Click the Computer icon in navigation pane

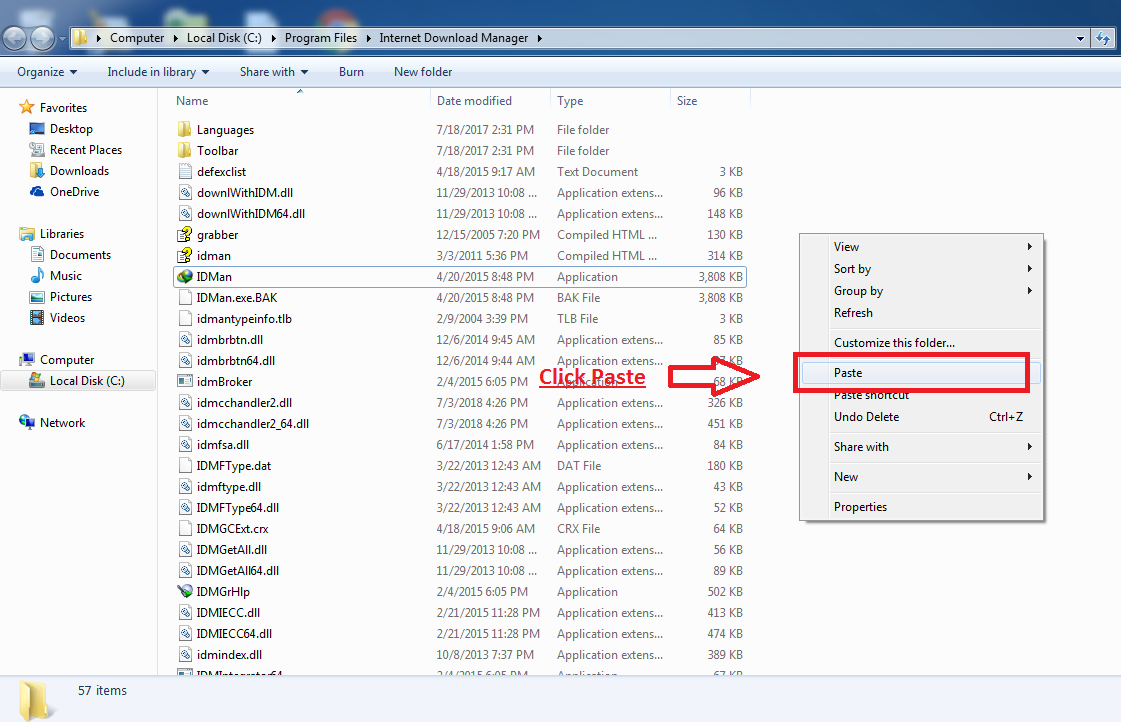pyautogui.click(x=26, y=360)
